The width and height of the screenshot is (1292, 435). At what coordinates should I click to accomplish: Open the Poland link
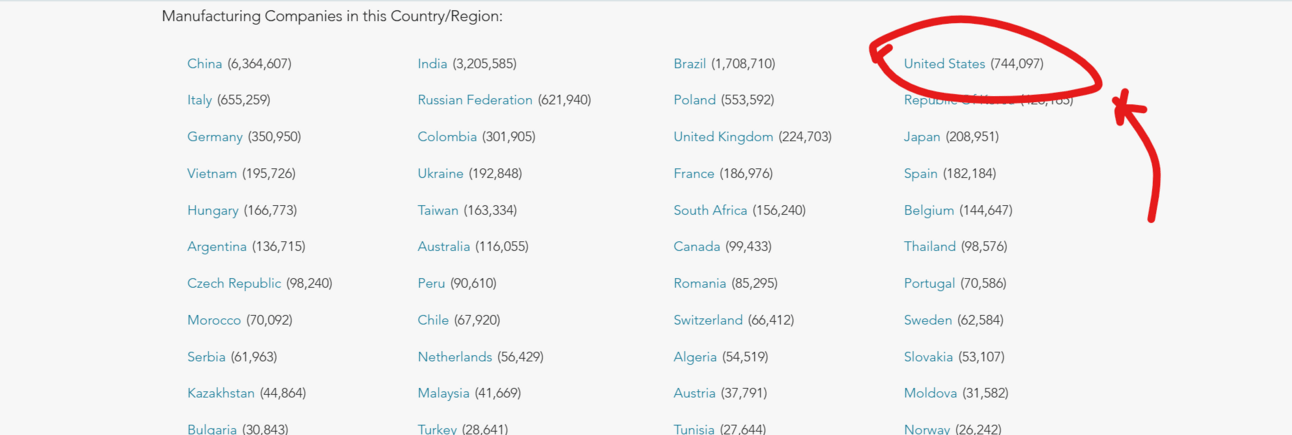tap(694, 100)
